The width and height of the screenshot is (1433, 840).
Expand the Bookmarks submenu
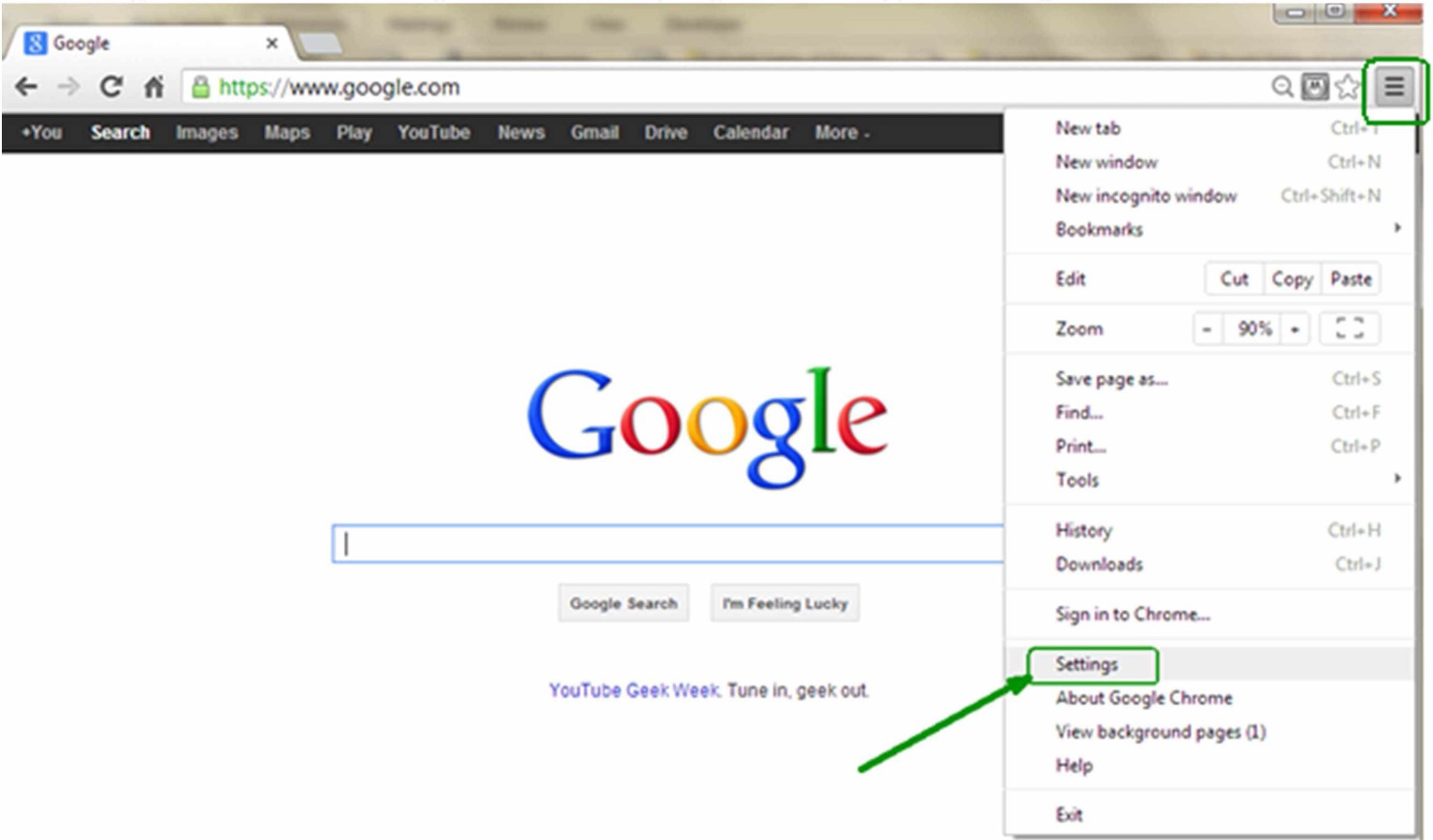click(1210, 229)
